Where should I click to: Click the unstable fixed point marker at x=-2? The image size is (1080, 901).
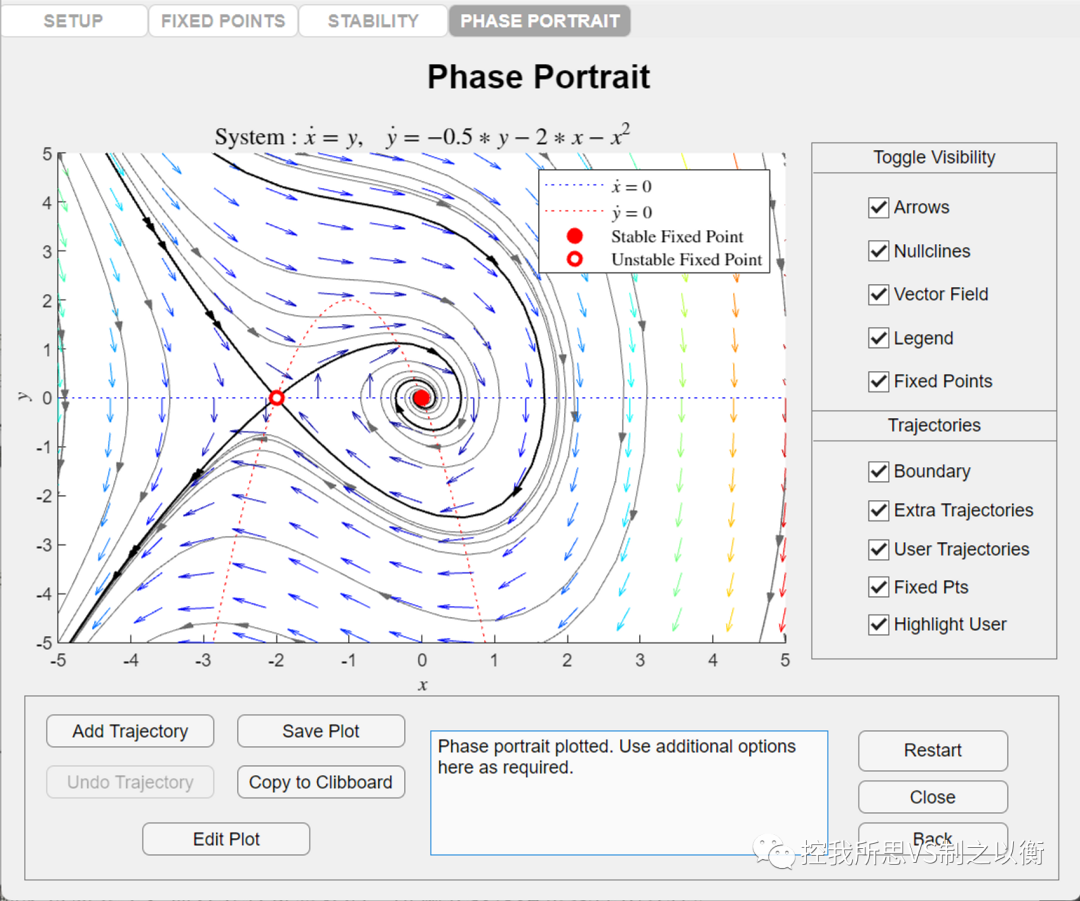[x=276, y=397]
